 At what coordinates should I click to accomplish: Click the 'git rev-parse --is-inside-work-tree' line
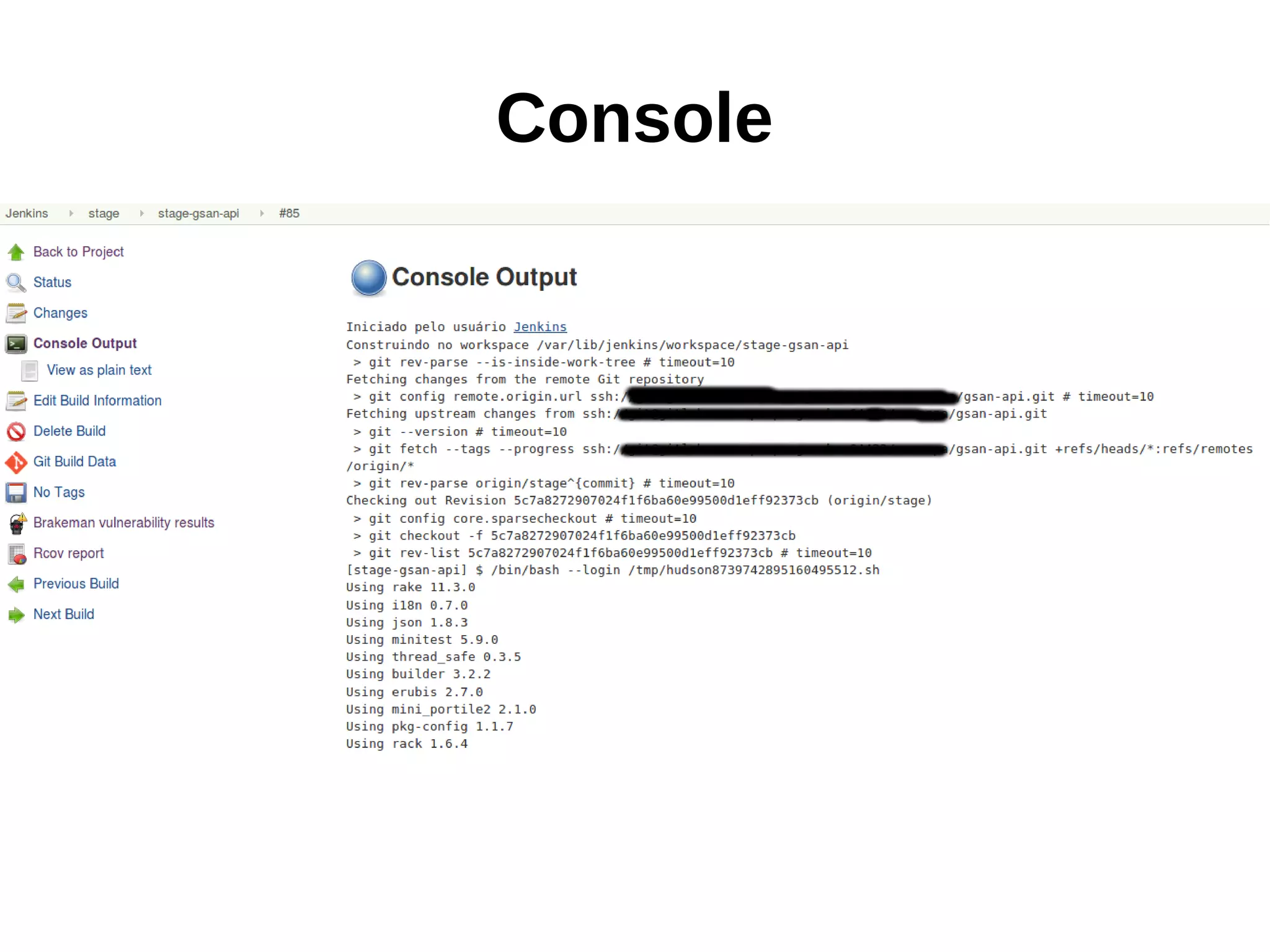point(544,362)
